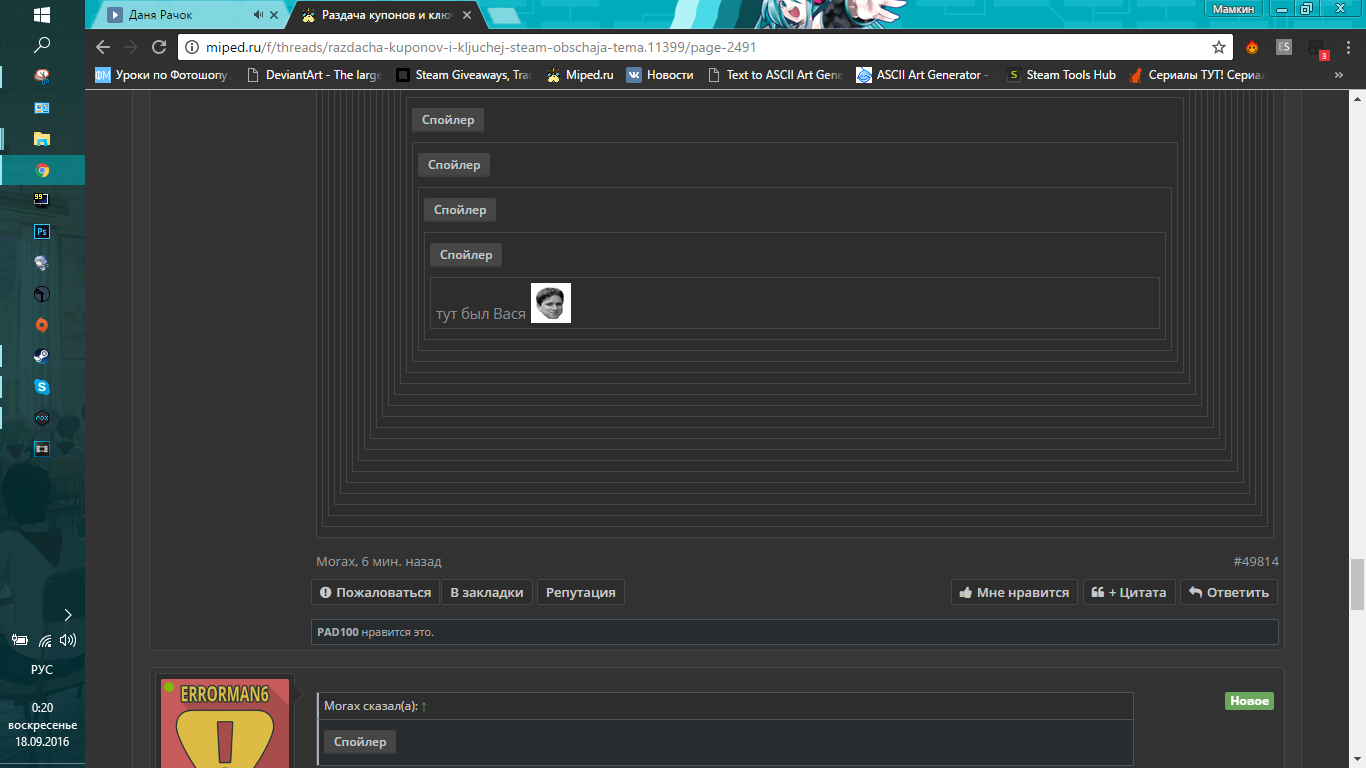The width and height of the screenshot is (1366, 768).
Task: Report the post with Пожаловаться
Action: [x=375, y=592]
